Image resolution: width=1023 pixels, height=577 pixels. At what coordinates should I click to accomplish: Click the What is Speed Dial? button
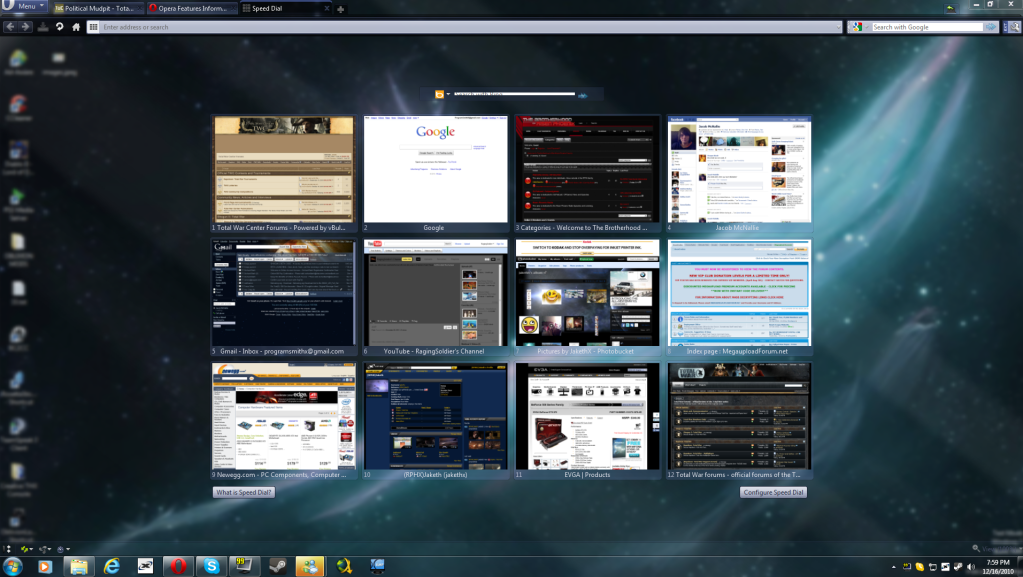(x=243, y=492)
